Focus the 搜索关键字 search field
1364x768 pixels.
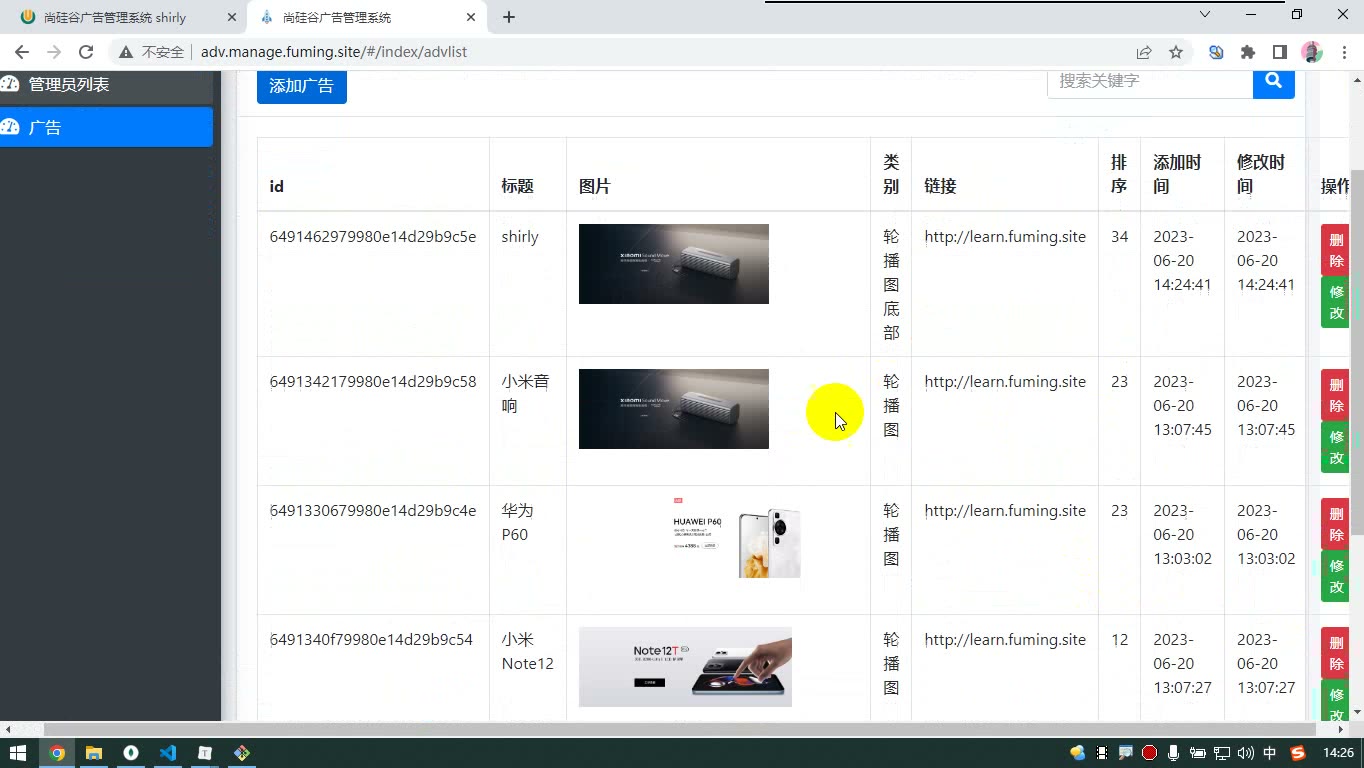(1150, 82)
